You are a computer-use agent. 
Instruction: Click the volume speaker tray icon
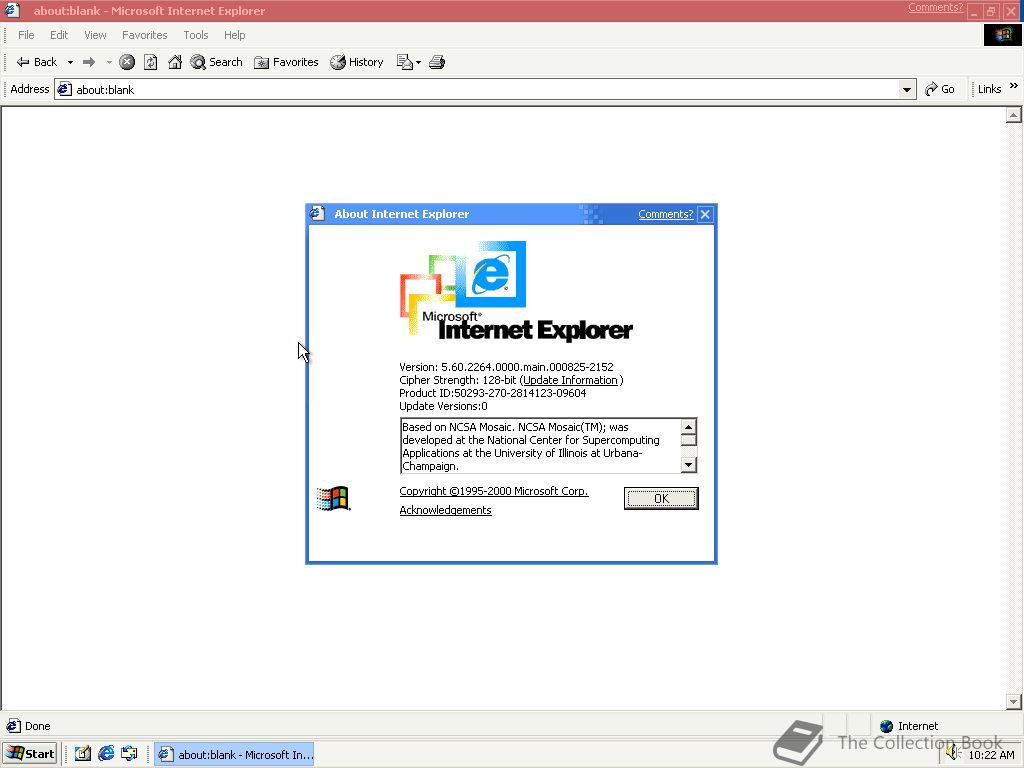[953, 754]
